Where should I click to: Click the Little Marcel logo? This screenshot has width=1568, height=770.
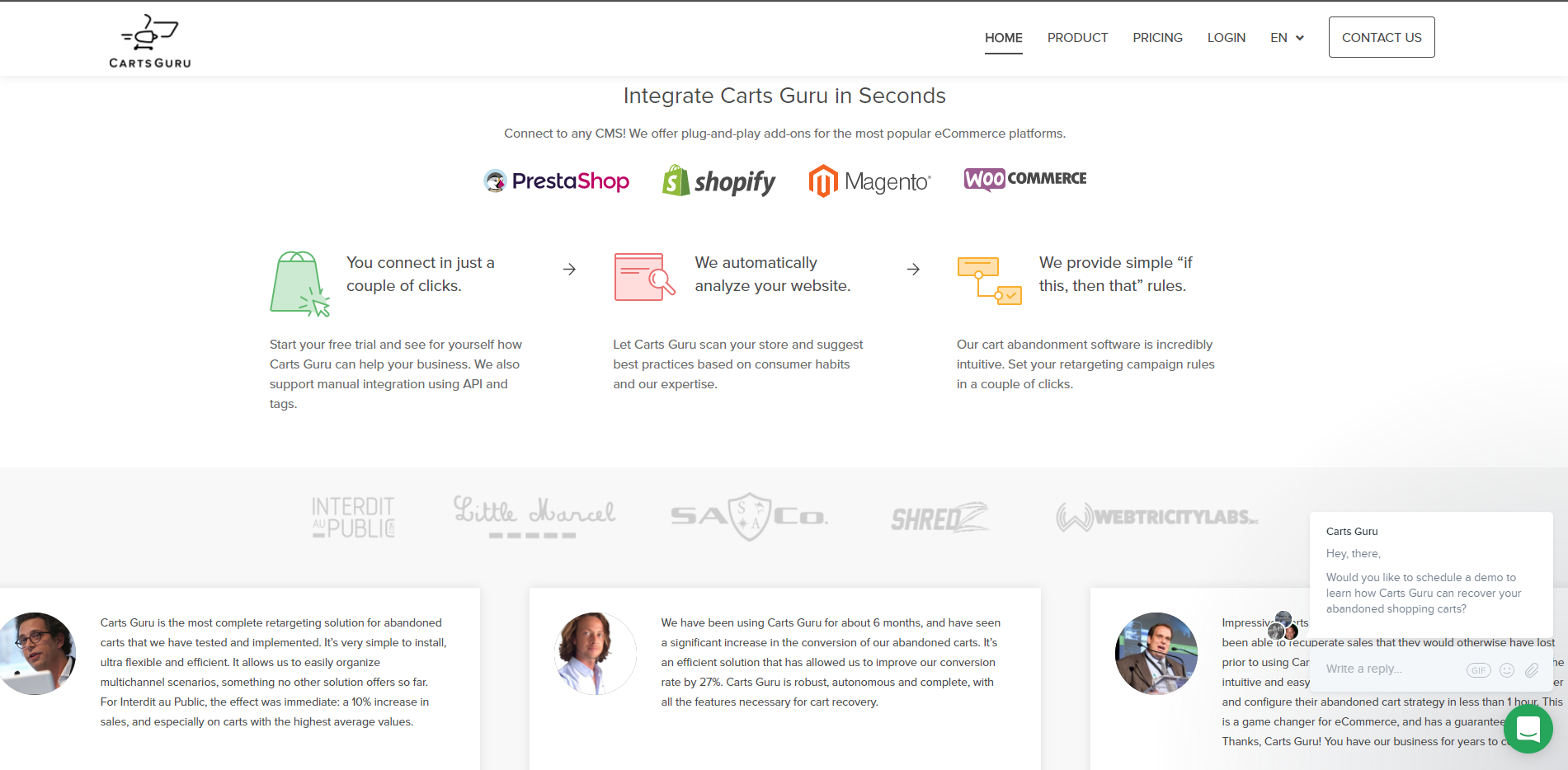534,517
